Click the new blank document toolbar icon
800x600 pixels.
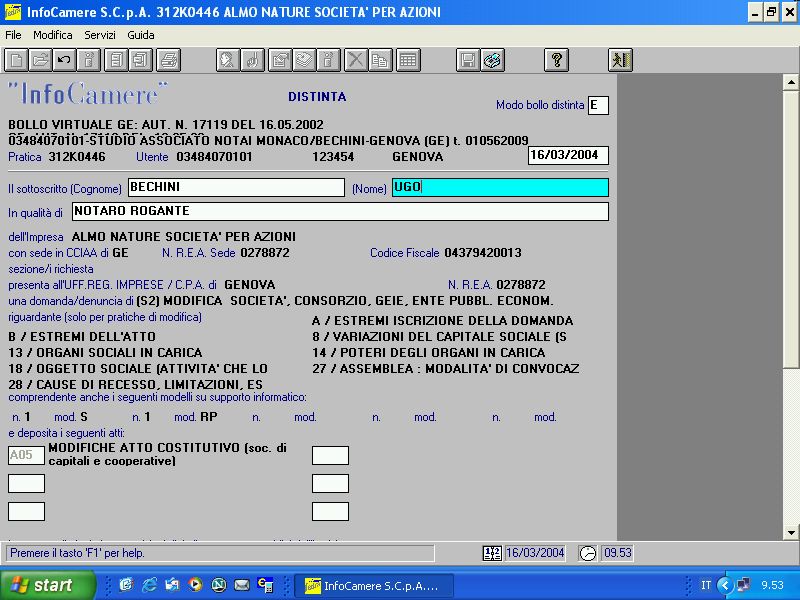[16, 60]
